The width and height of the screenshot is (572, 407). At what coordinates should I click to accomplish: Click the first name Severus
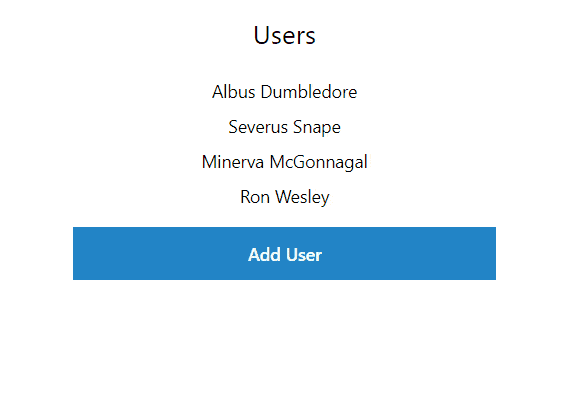258,127
